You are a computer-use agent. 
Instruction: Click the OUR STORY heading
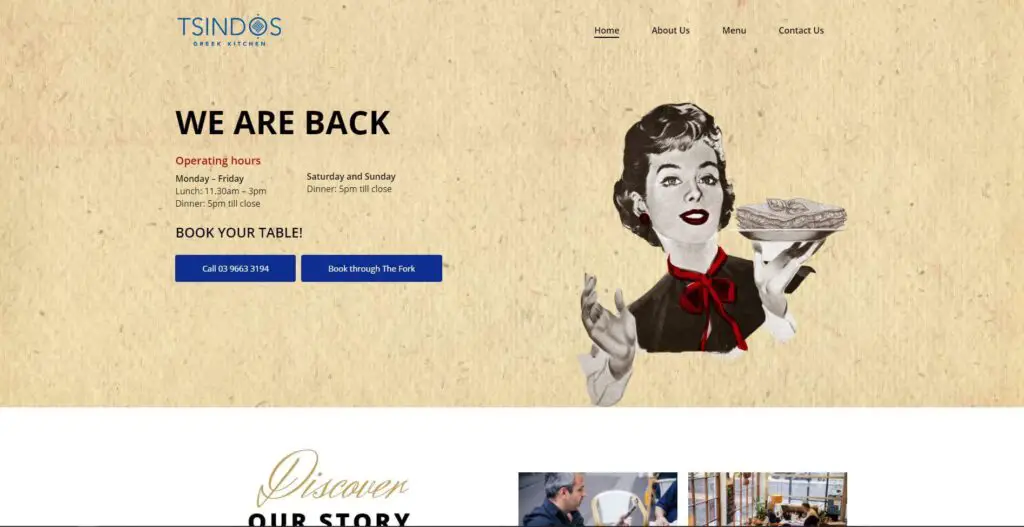[329, 520]
